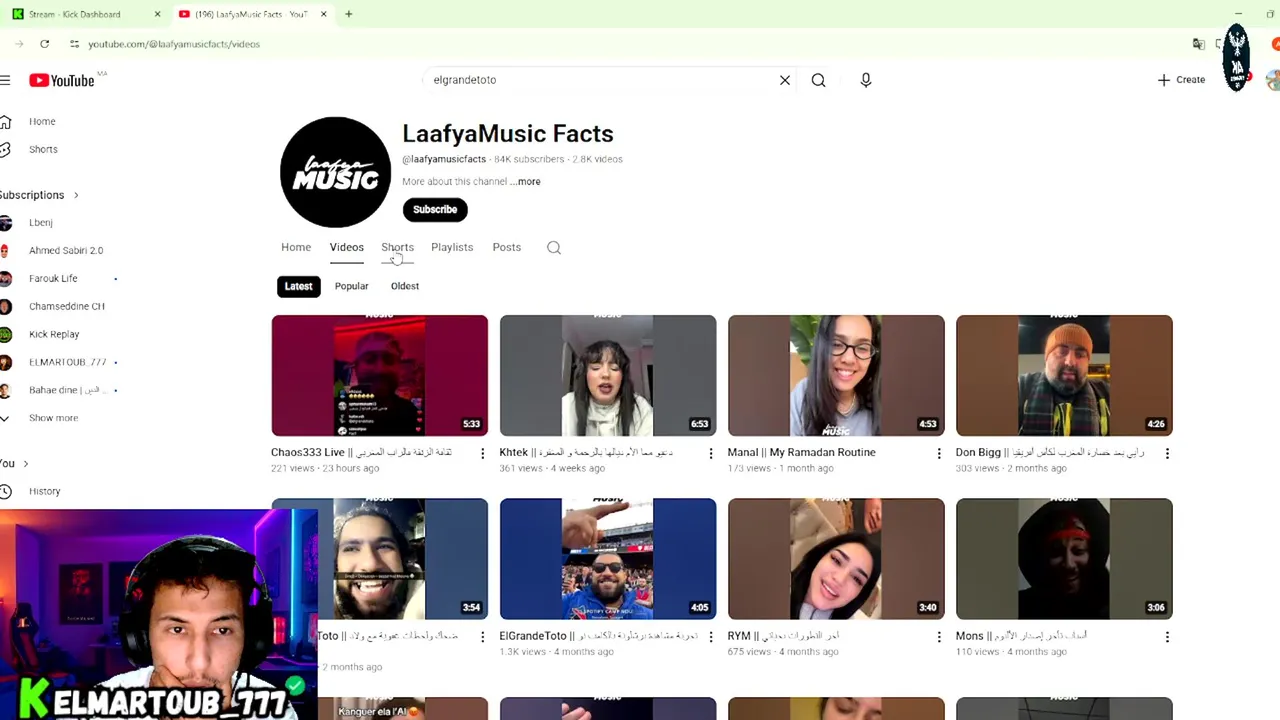Click the browser address bar URL

pos(174,44)
